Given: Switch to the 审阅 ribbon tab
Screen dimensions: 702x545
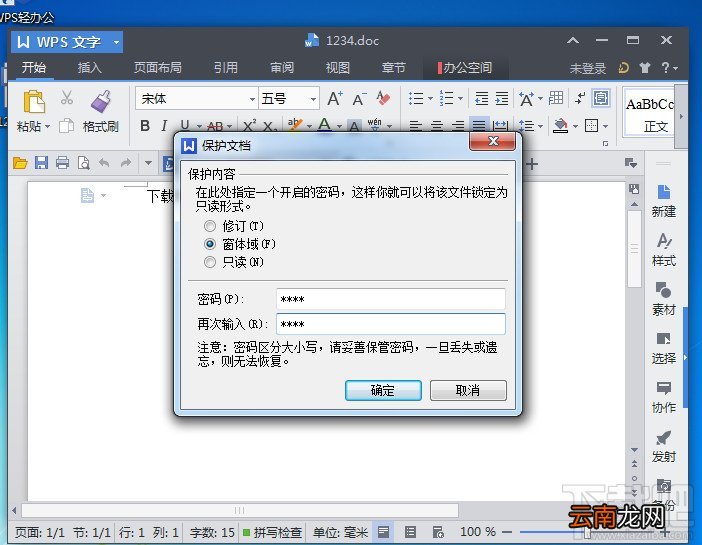Looking at the screenshot, I should 282,68.
